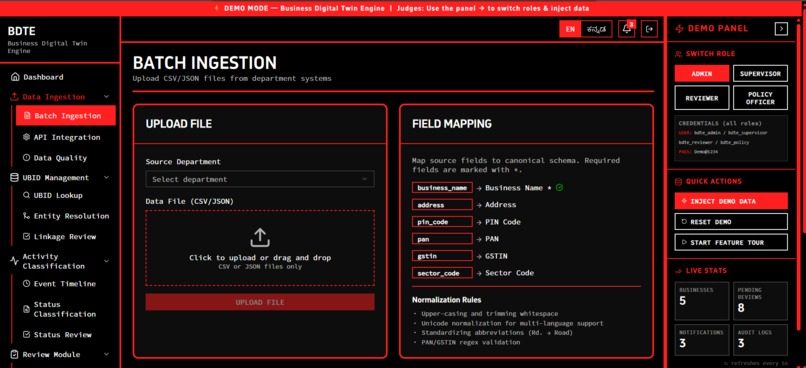Open notifications bell
The height and width of the screenshot is (368, 806).
627,29
